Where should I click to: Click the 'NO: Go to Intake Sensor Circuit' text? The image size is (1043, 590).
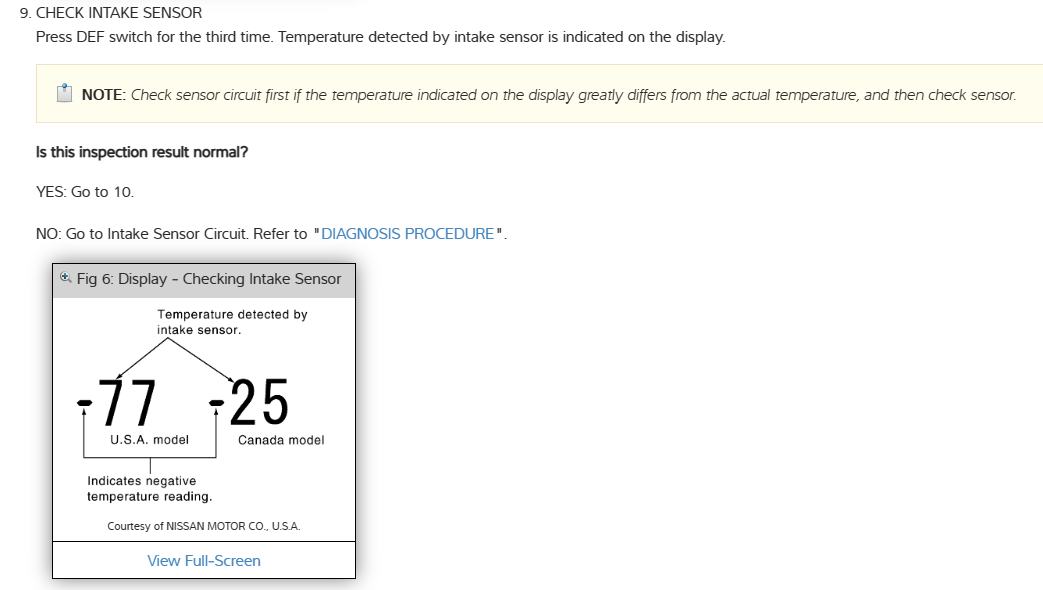click(x=171, y=233)
